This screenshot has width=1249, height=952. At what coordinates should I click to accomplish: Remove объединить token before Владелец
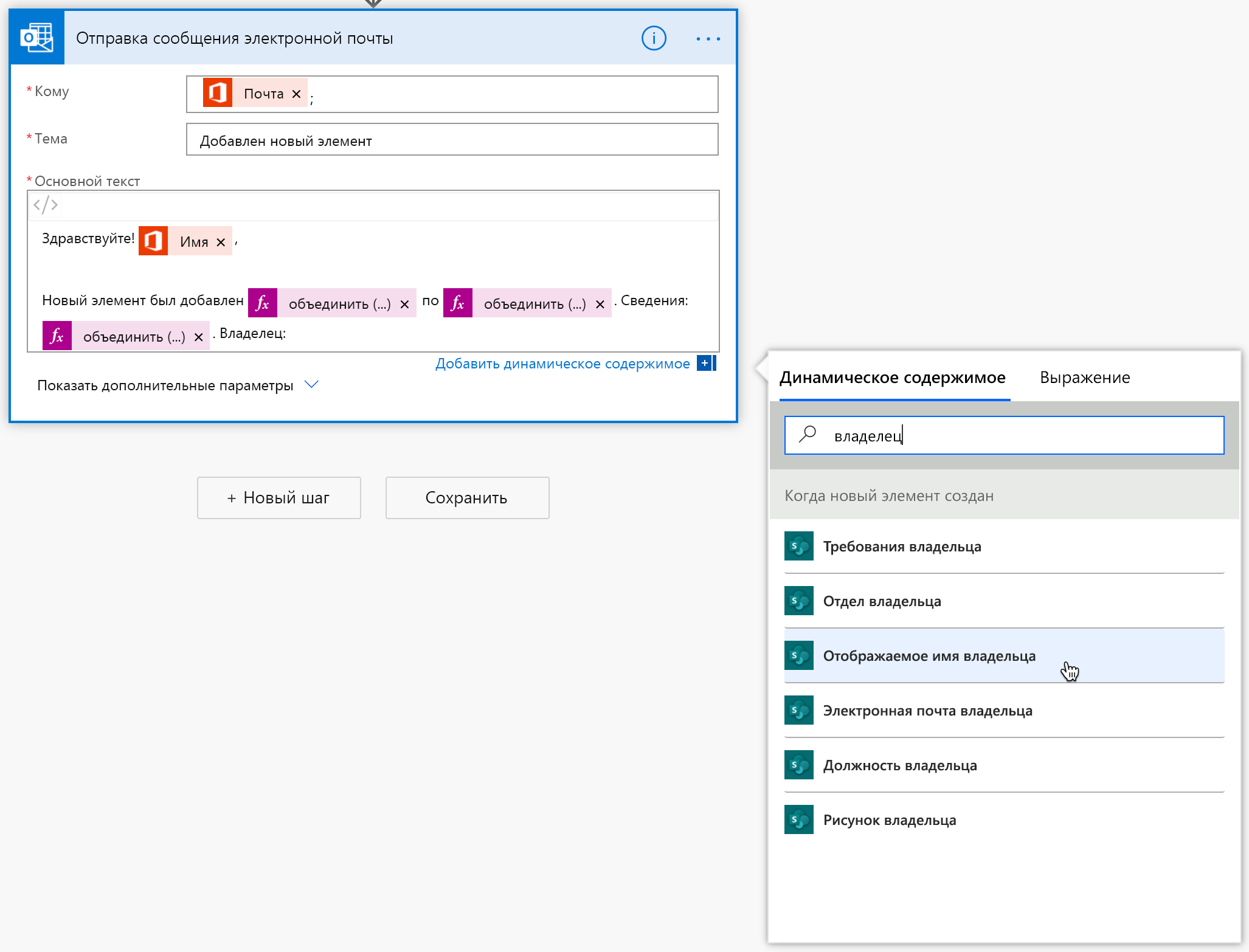pos(198,337)
